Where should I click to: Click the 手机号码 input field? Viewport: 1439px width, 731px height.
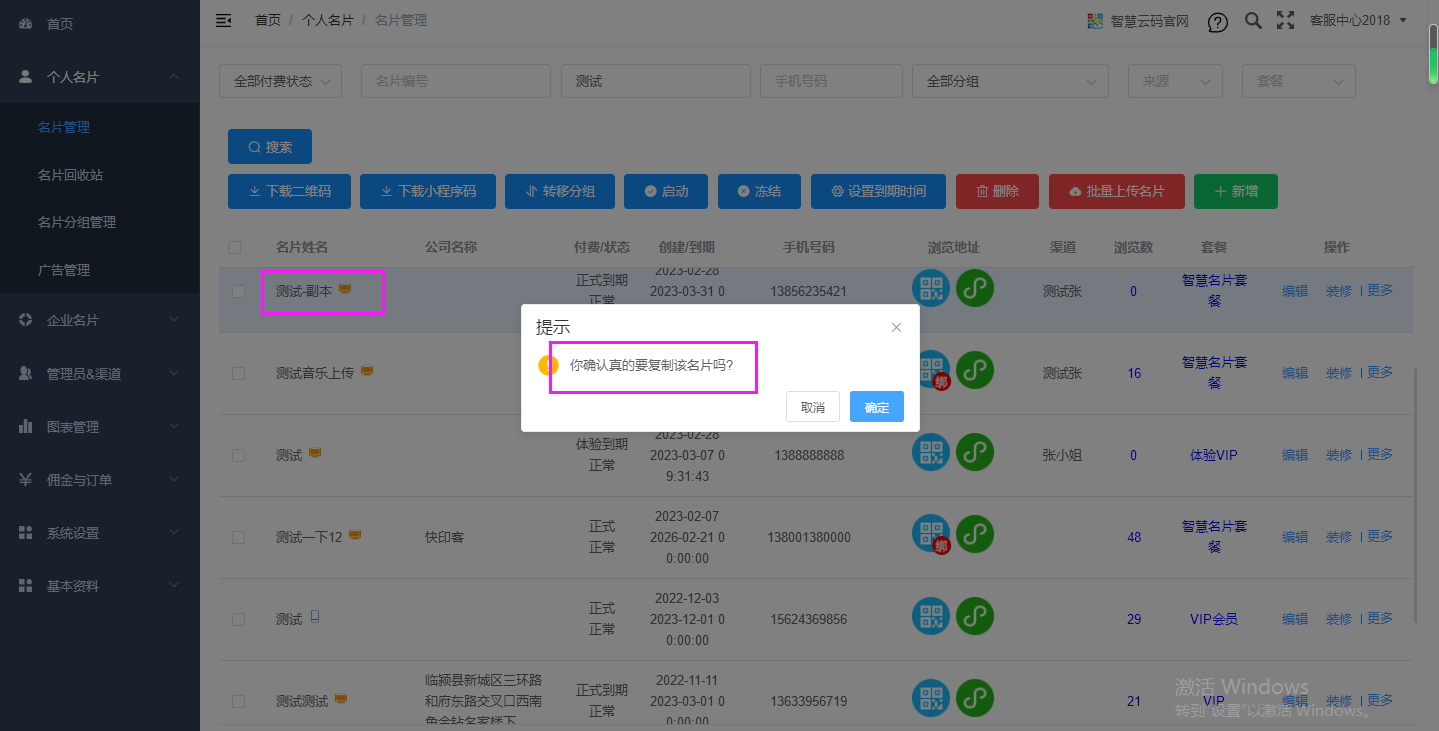(x=830, y=81)
